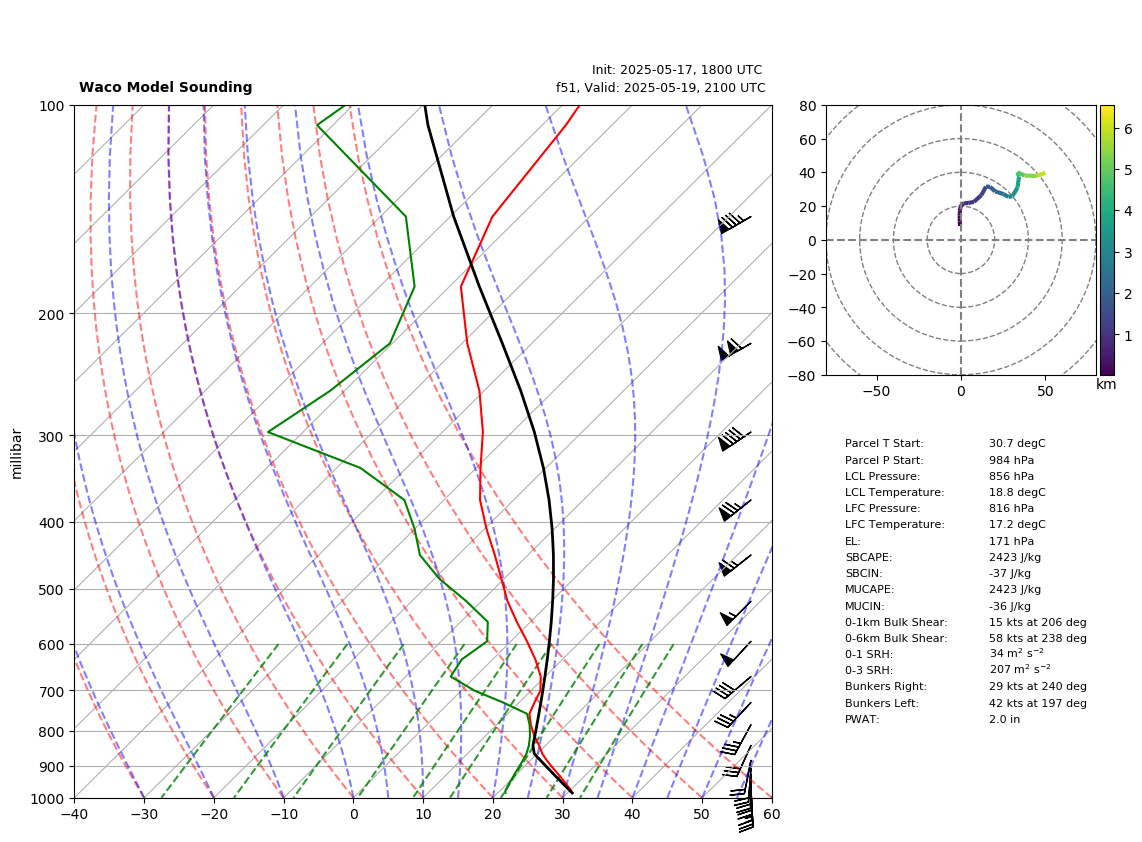1142x842 pixels.
Task: Click the 1000 tick on the pressure axis
Action: coord(47,799)
